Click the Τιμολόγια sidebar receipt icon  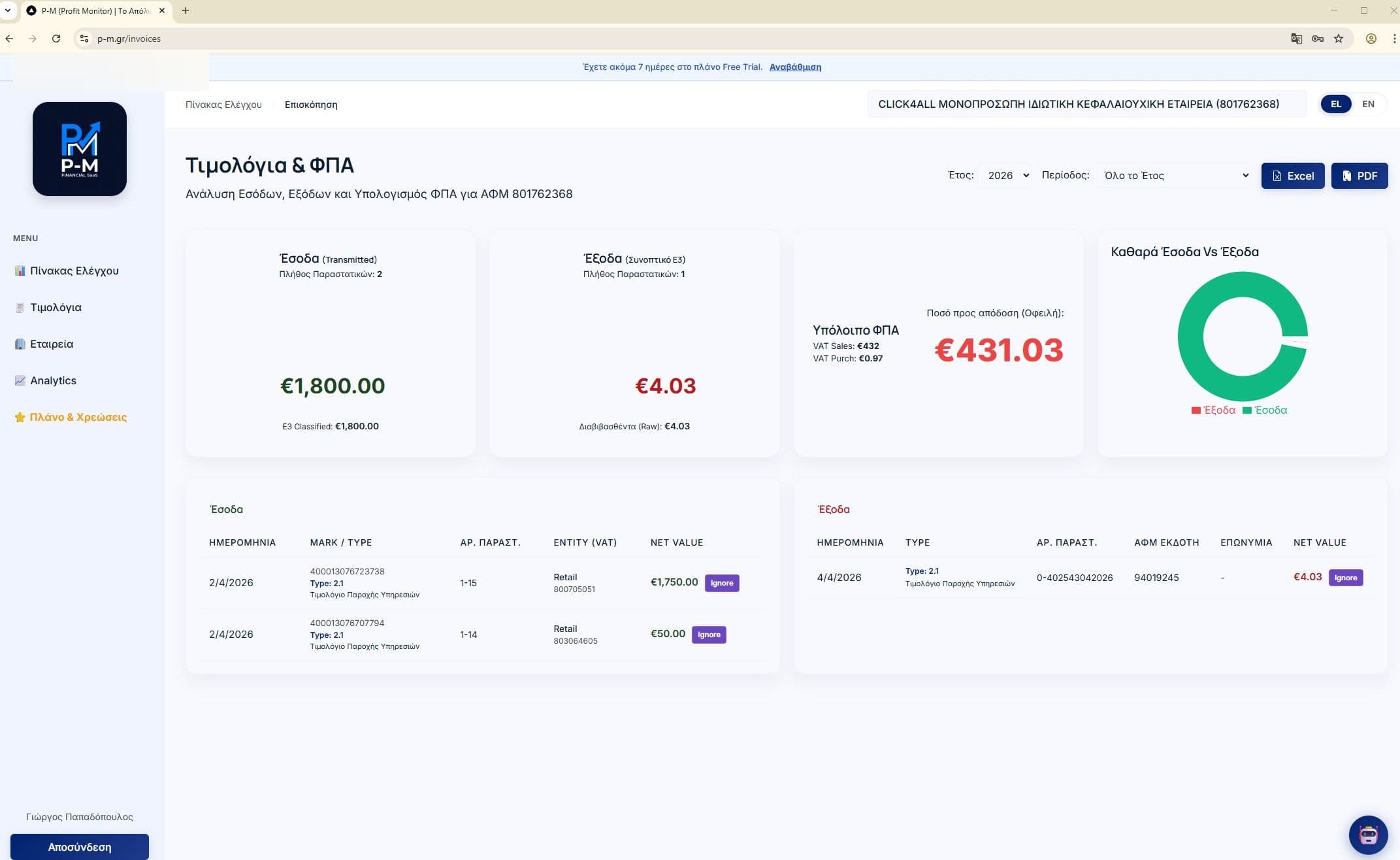click(20, 307)
